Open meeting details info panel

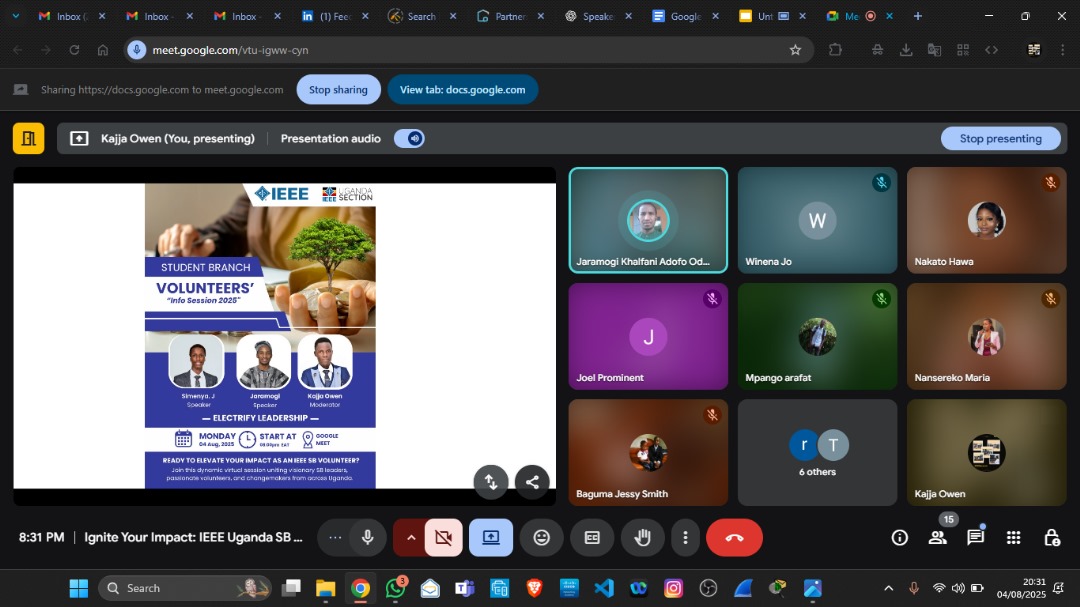900,537
